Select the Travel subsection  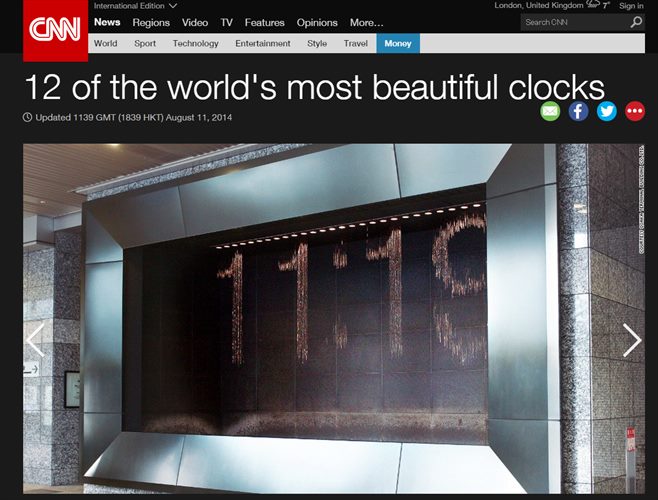(355, 43)
